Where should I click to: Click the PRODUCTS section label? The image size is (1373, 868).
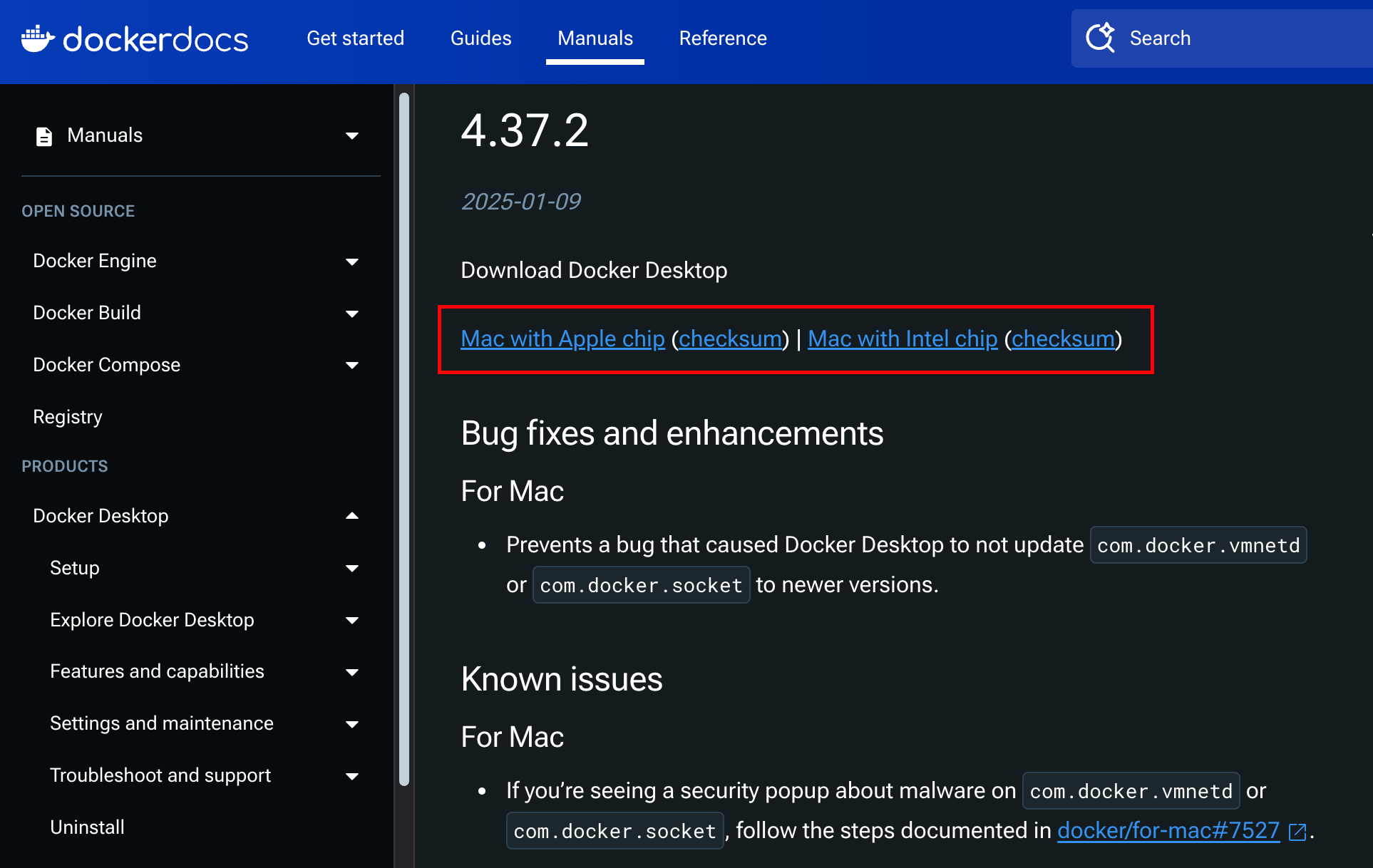65,466
